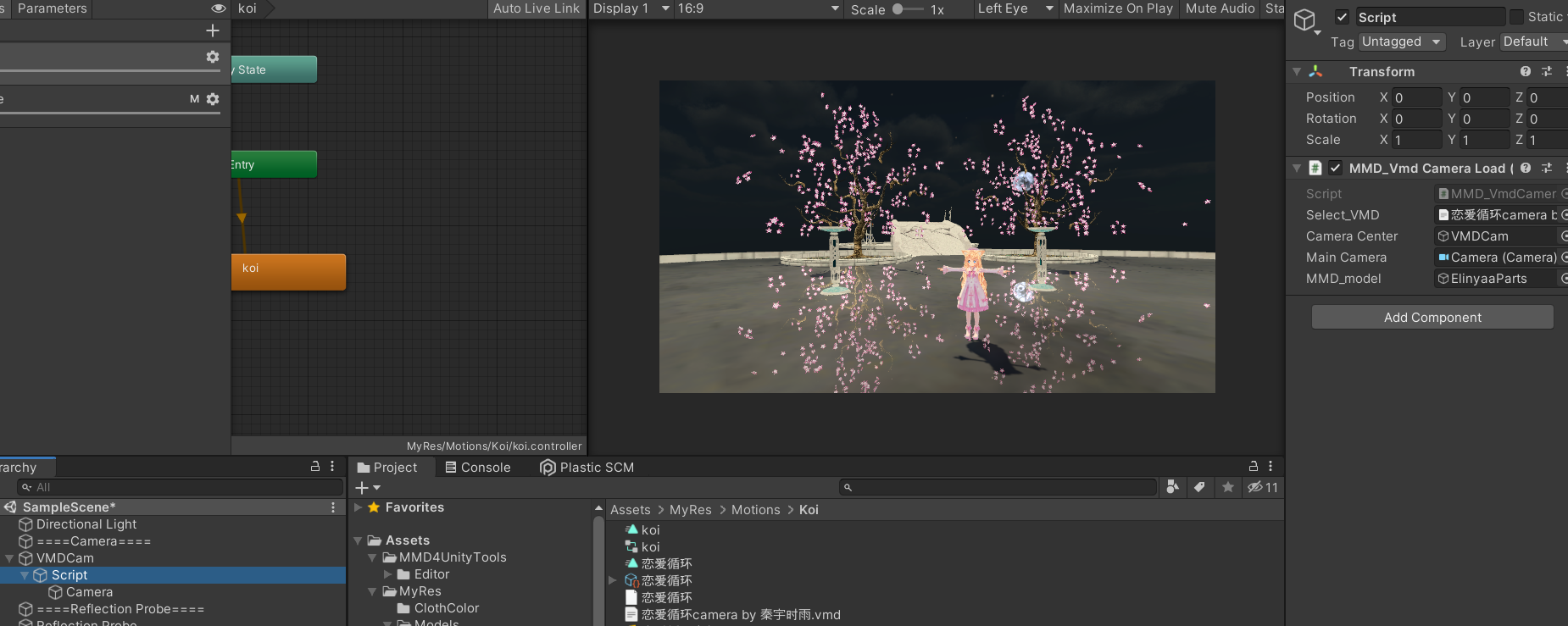
Task: Open the Untagged Tag dropdown
Action: 1402,42
